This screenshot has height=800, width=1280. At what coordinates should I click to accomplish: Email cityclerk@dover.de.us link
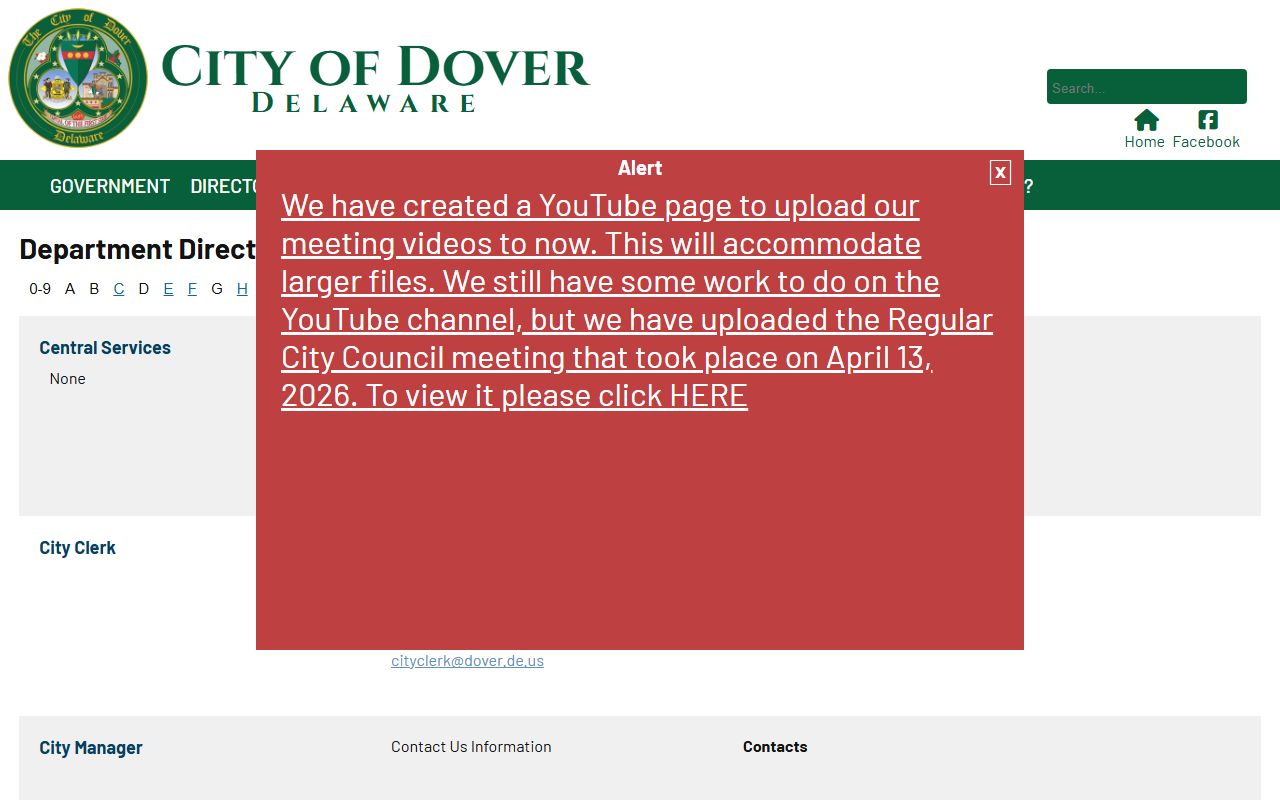click(x=467, y=660)
